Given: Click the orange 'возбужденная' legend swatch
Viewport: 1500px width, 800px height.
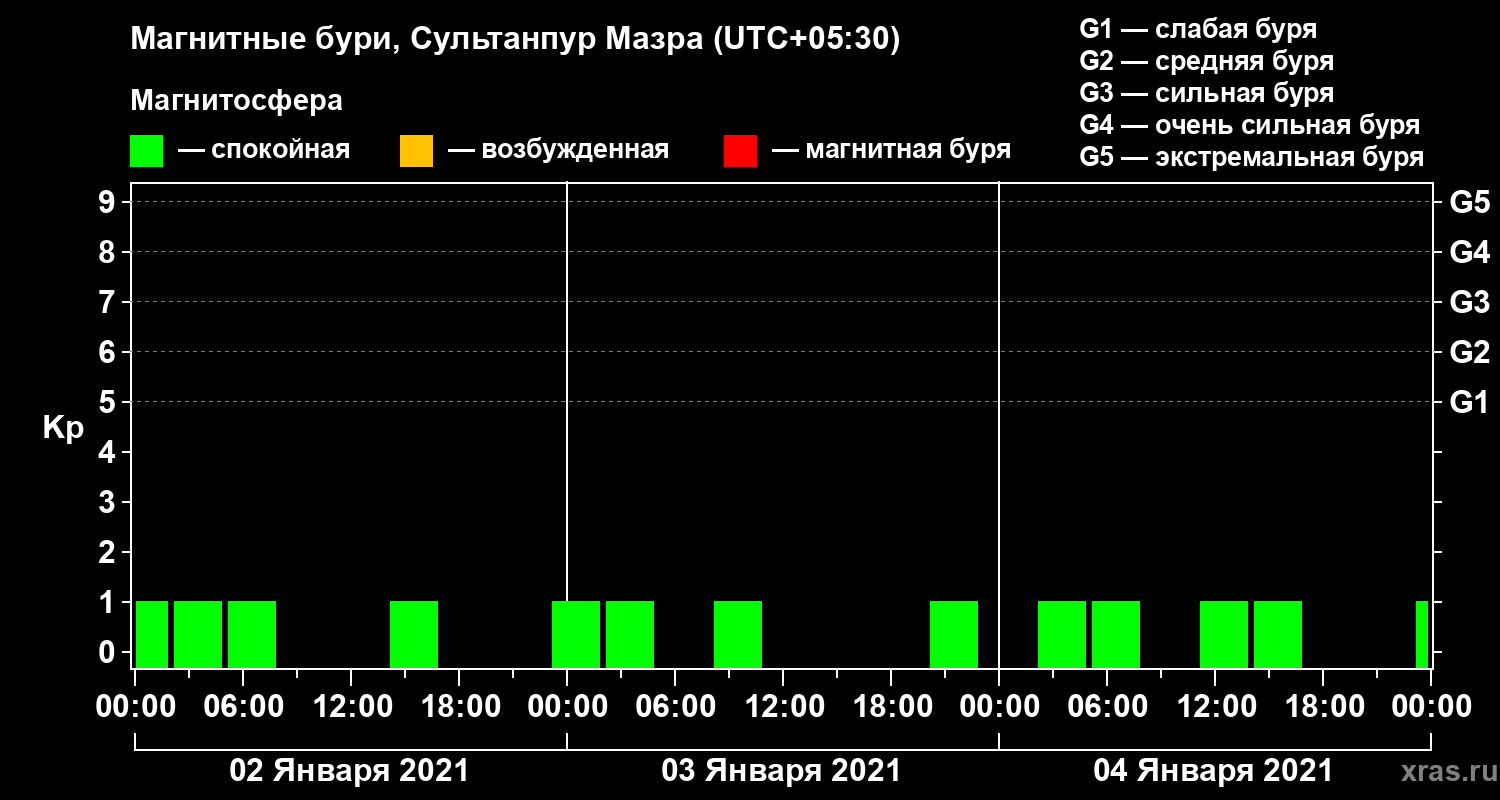Looking at the screenshot, I should tap(416, 151).
